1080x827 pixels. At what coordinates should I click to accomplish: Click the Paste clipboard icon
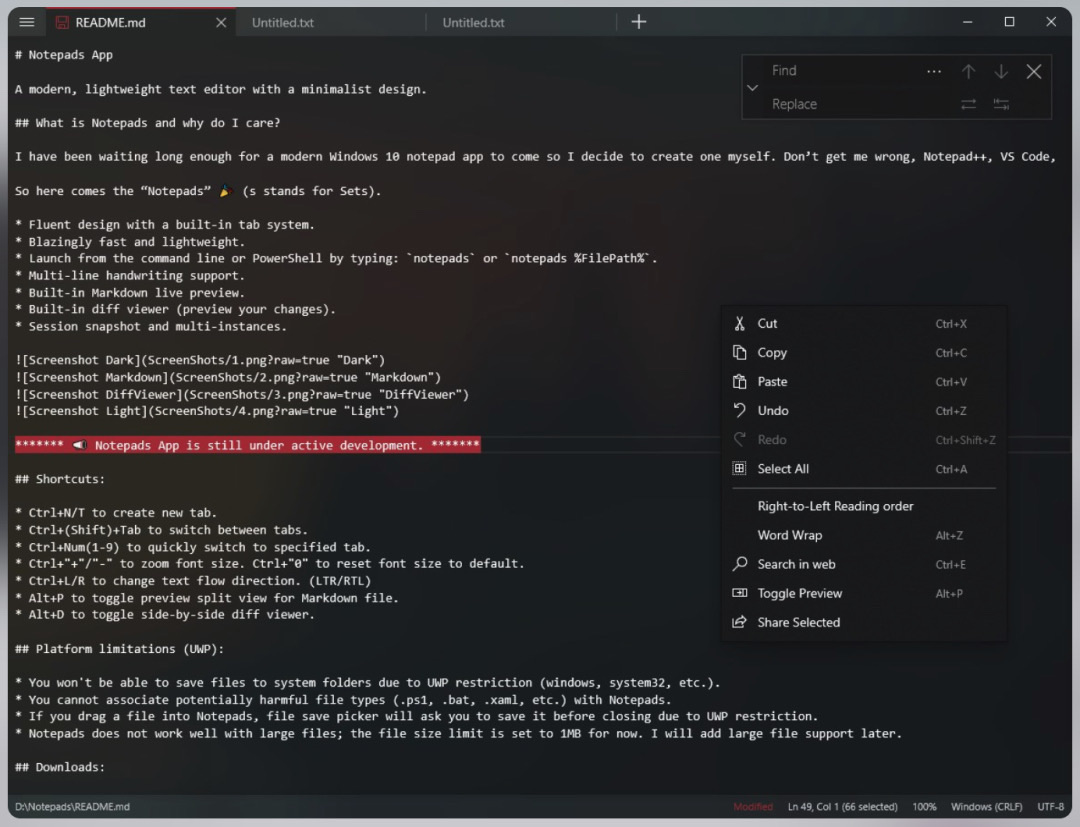[739, 381]
